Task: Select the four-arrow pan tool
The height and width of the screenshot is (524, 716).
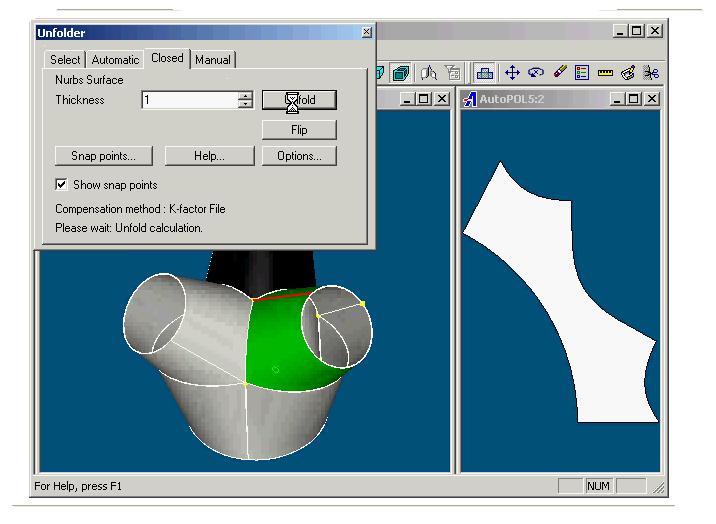Action: click(x=512, y=73)
